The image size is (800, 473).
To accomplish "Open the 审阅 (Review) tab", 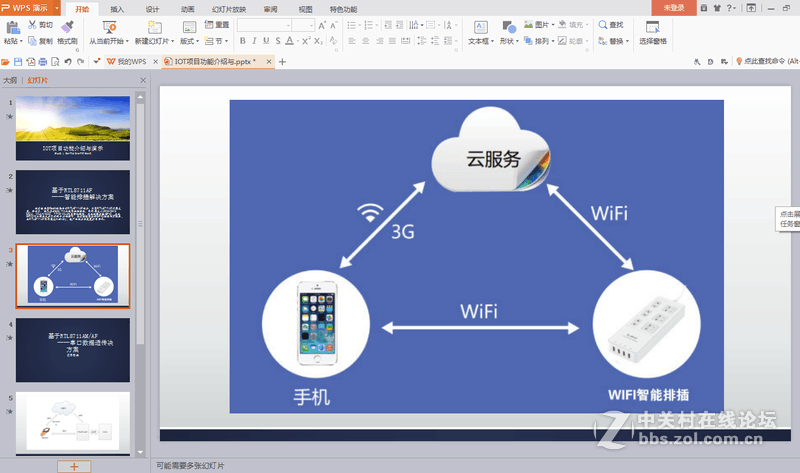I will tap(270, 9).
